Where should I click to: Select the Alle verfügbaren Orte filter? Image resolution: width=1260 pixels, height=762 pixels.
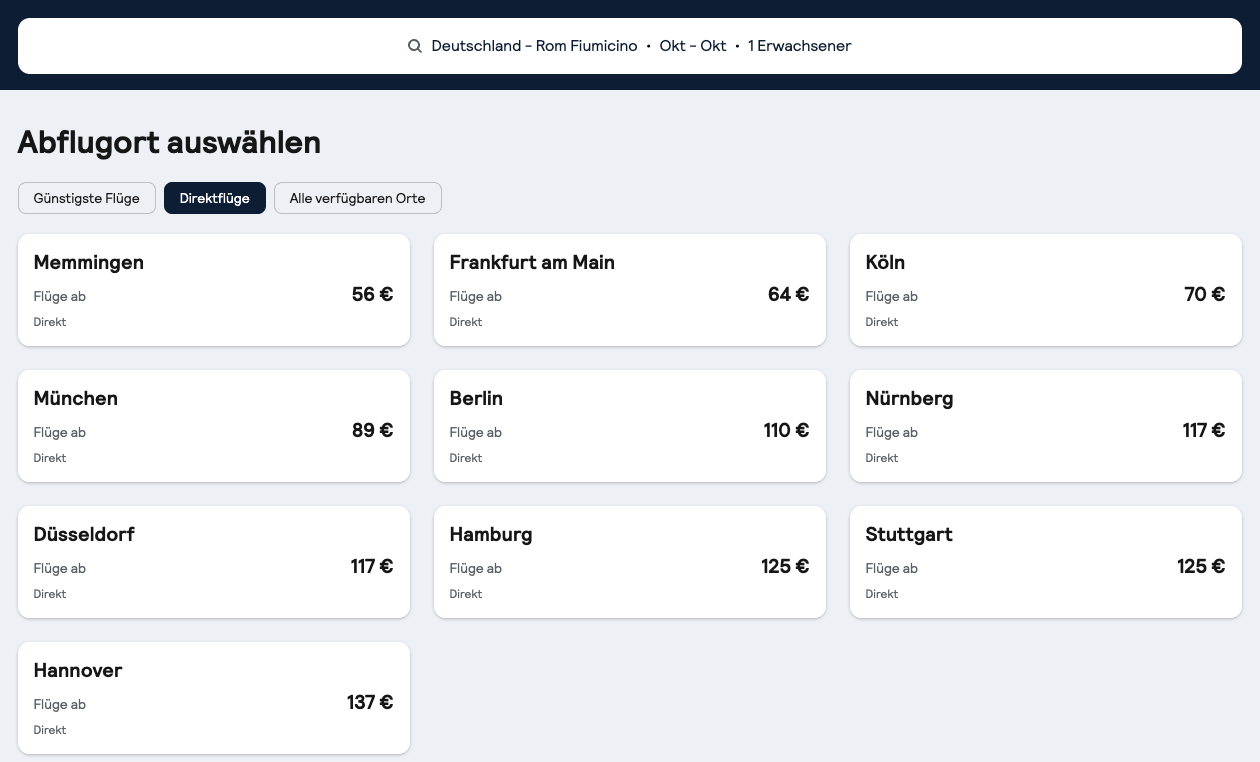(x=358, y=198)
